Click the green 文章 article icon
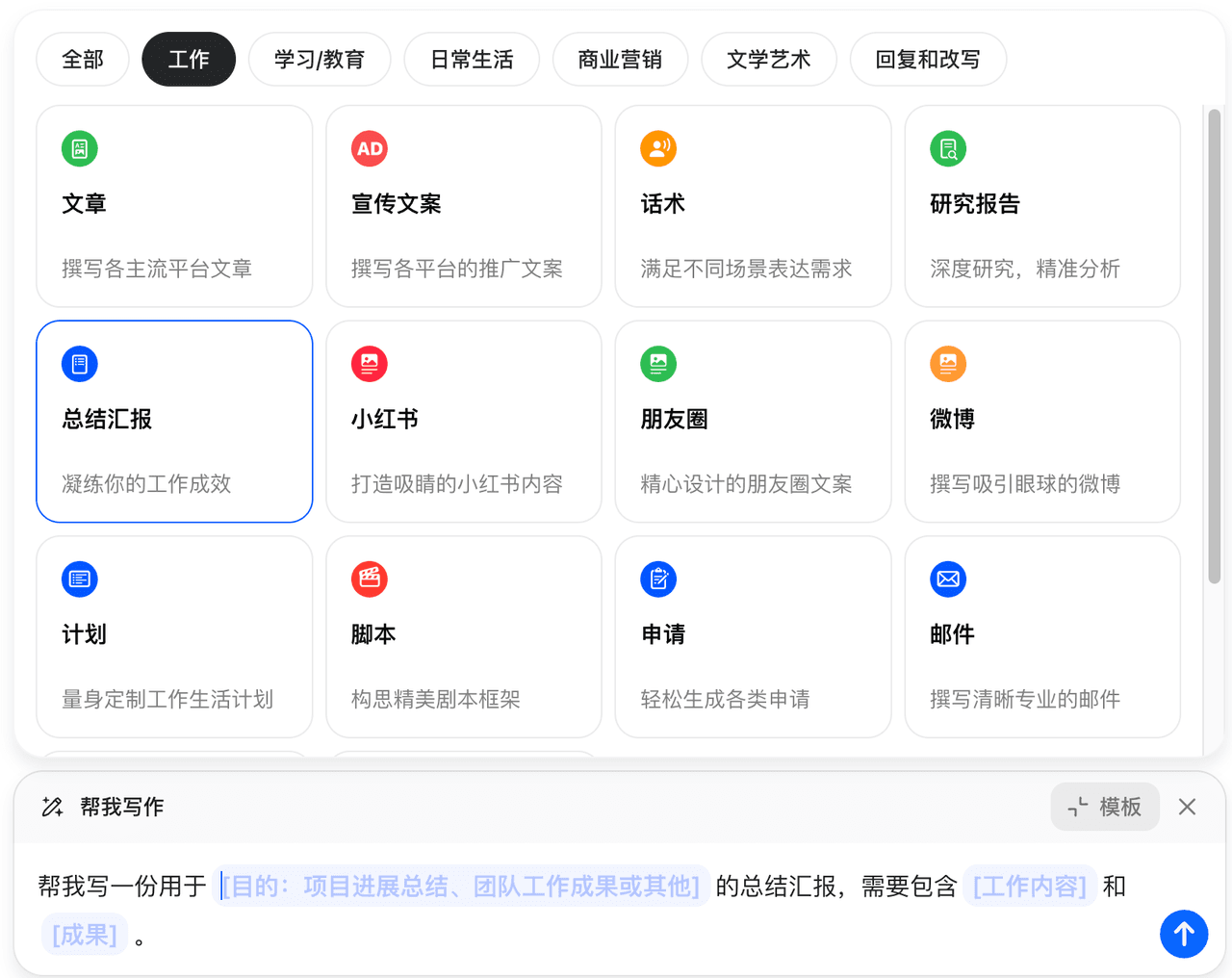The height and width of the screenshot is (978, 1232). 80,149
